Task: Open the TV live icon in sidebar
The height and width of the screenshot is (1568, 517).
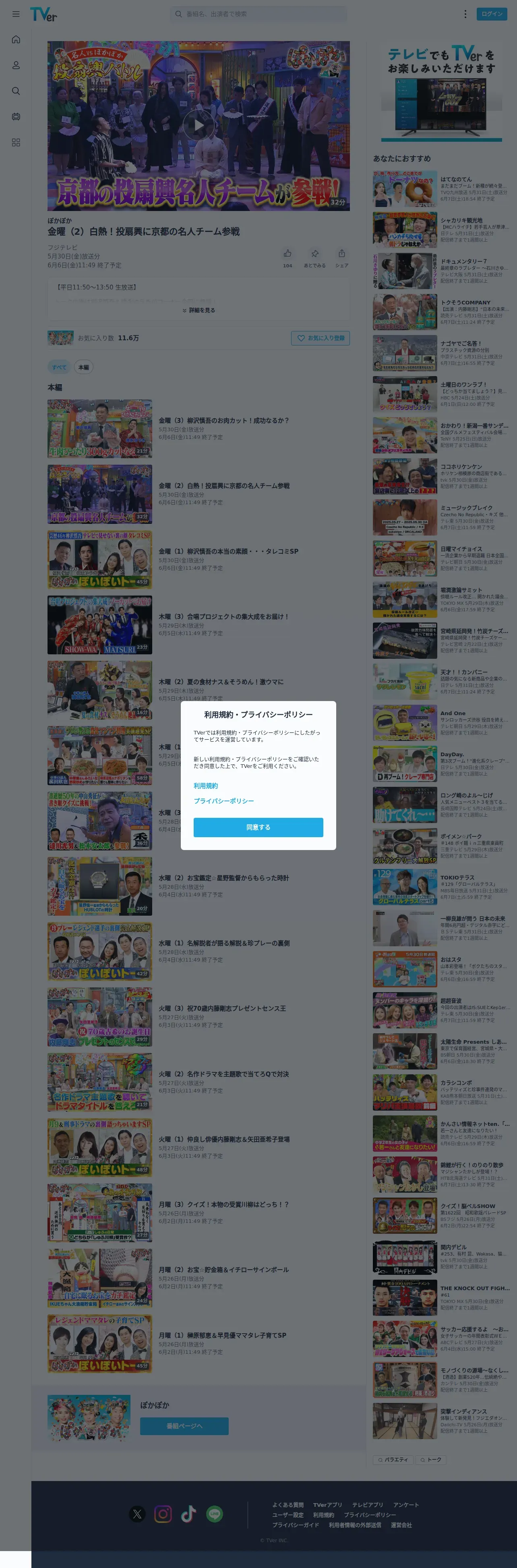Action: (x=16, y=116)
